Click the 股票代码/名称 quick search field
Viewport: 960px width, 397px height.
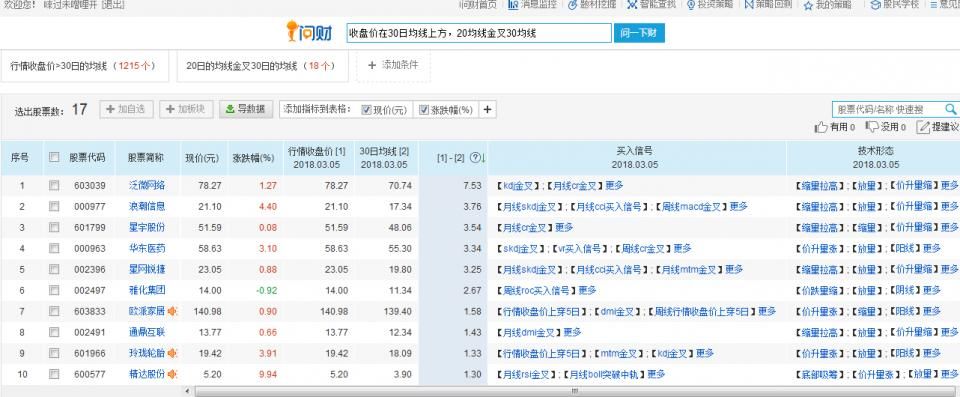point(888,109)
